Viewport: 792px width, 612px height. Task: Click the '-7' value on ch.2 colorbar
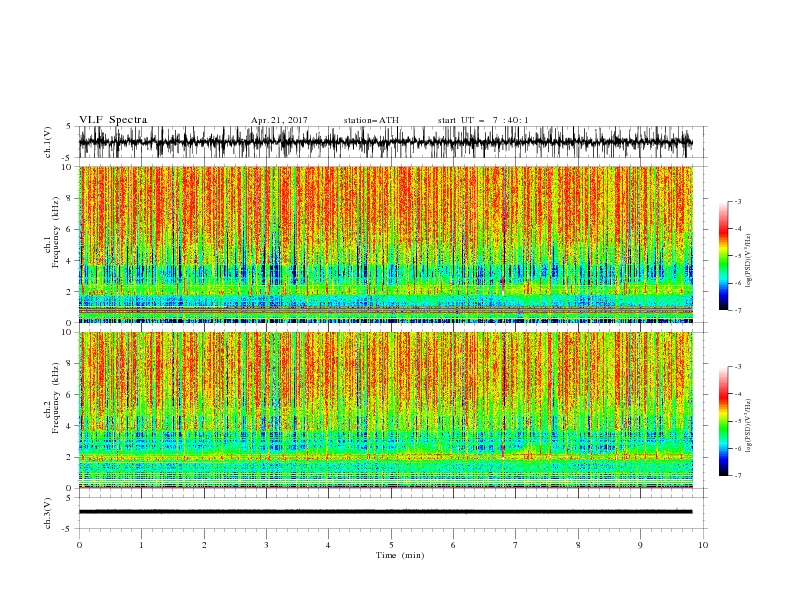point(738,475)
